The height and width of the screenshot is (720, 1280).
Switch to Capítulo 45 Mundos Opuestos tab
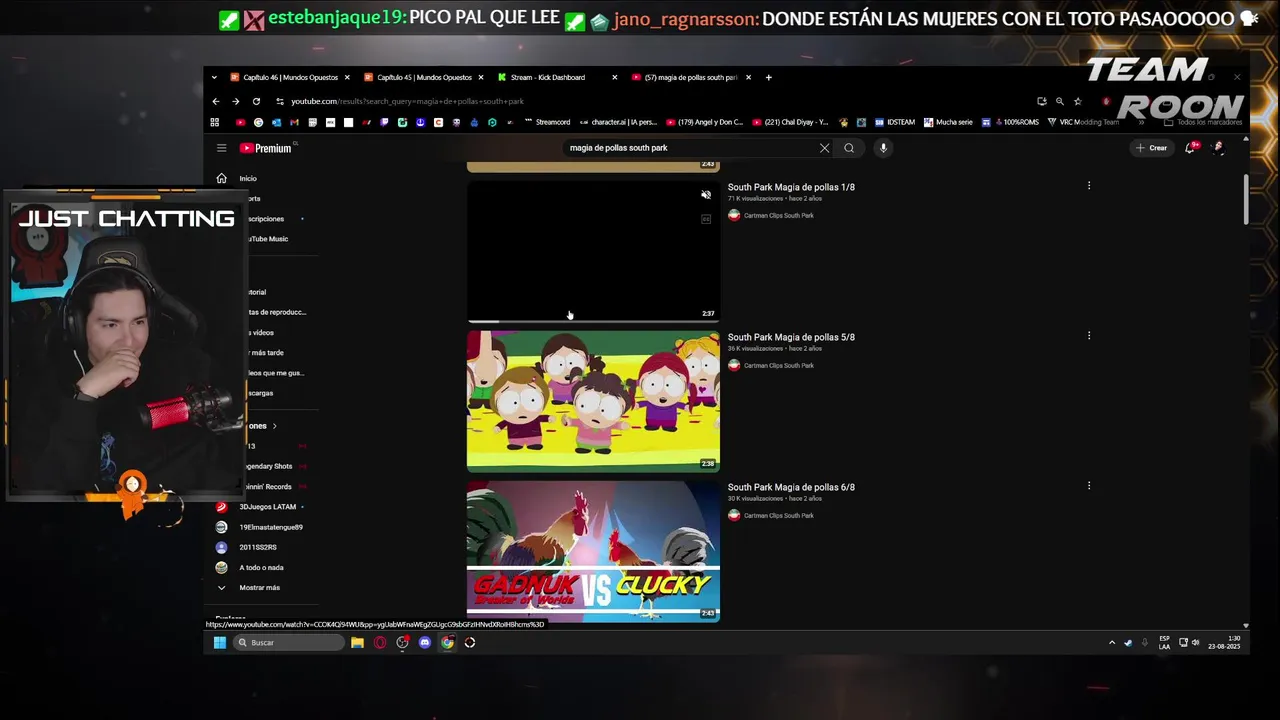tap(424, 77)
